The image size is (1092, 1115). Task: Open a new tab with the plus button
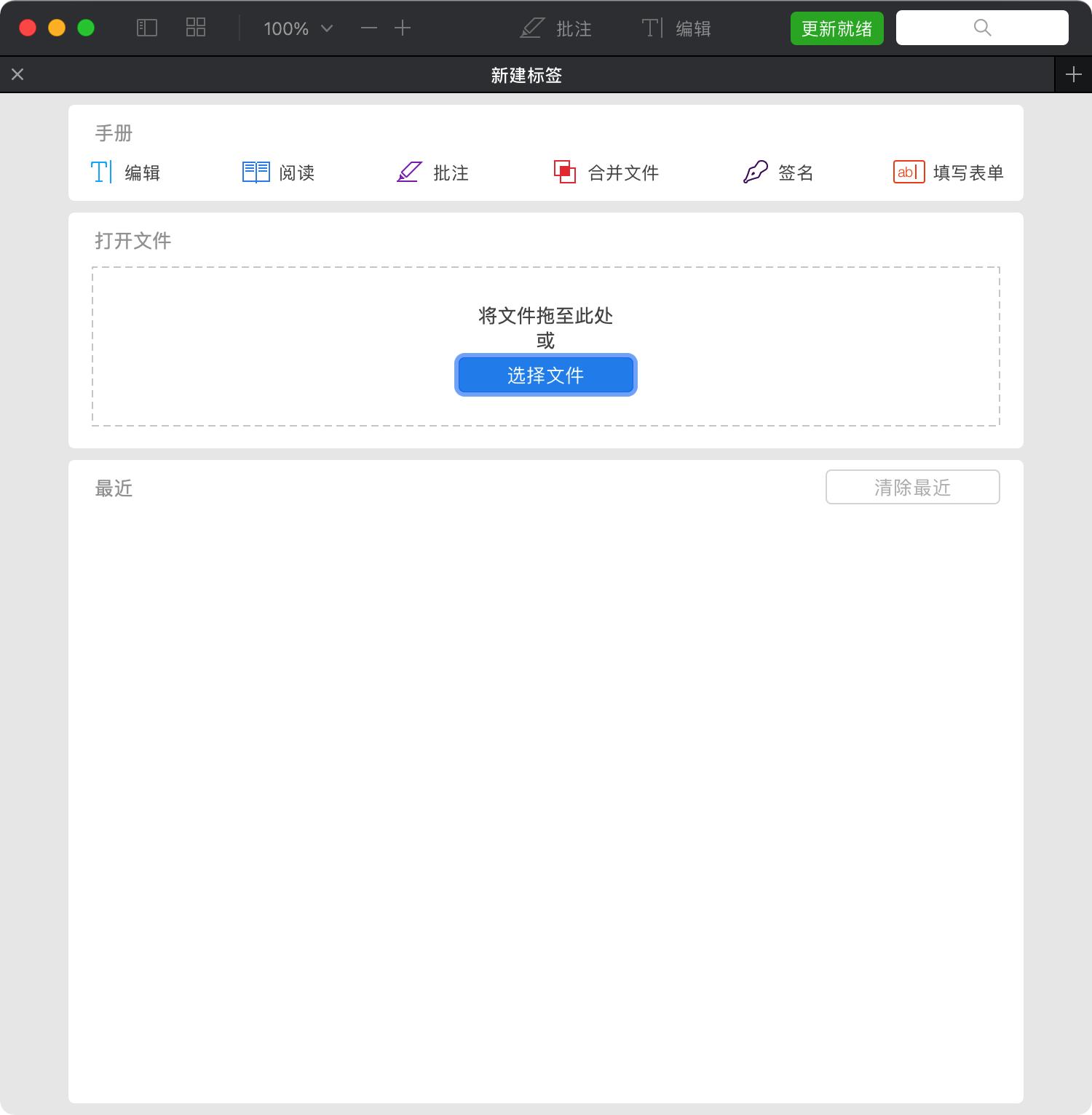pyautogui.click(x=1073, y=74)
